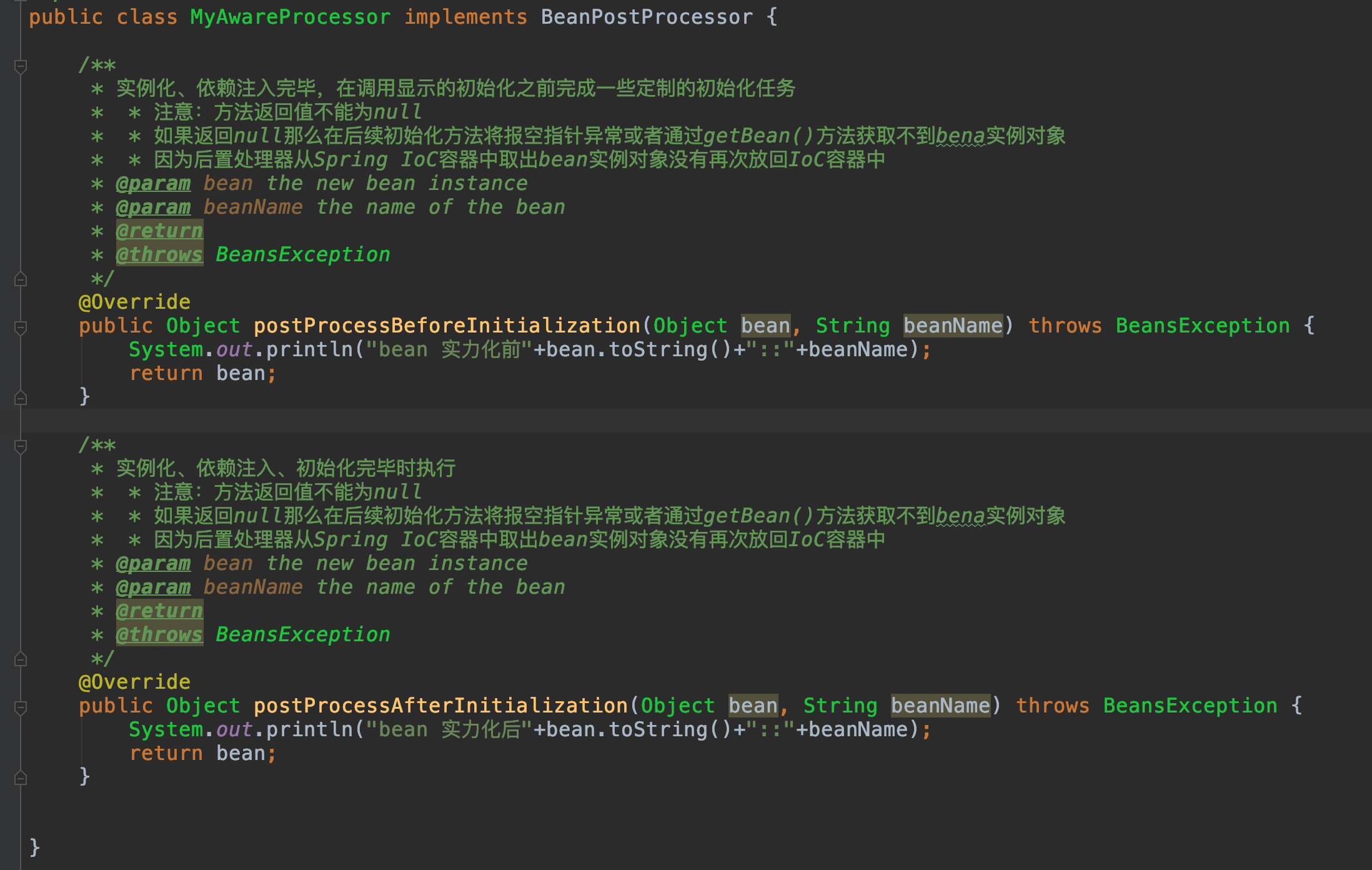
Task: Click highlighted beanName parameter in postProcessAfterInitialization signature
Action: point(940,706)
